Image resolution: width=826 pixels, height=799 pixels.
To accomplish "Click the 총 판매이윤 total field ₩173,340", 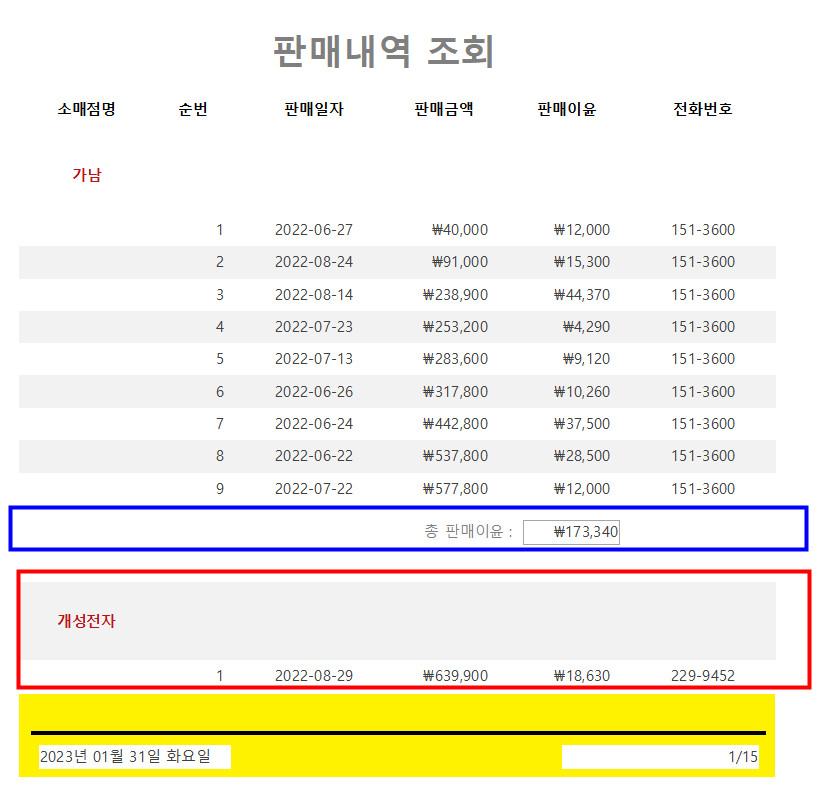I will point(571,532).
